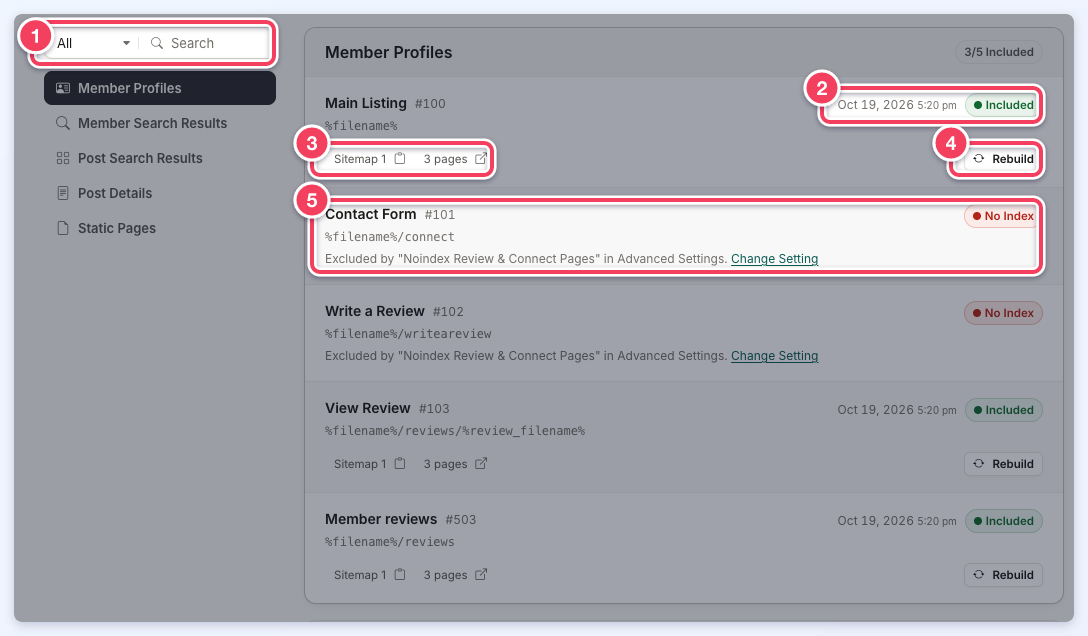Open the 3 pages external link for Main Listing

tap(481, 158)
